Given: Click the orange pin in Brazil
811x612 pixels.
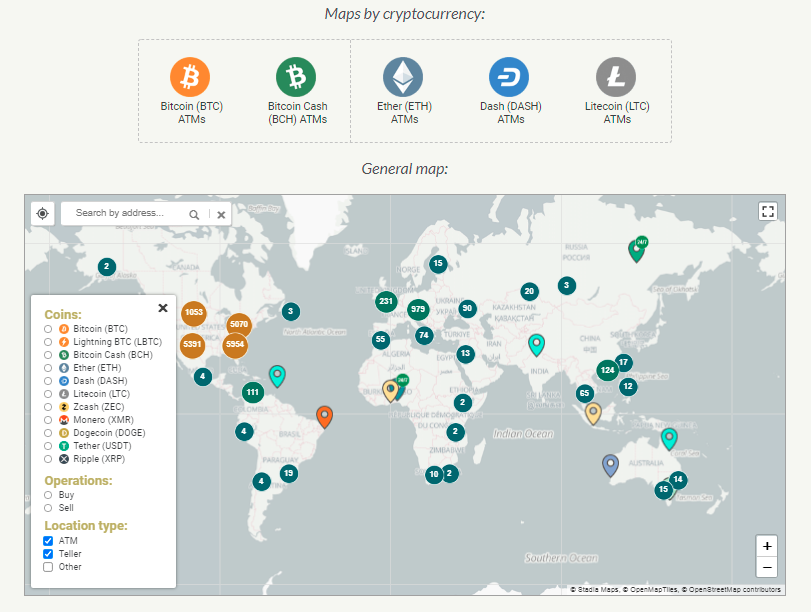Looking at the screenshot, I should [x=324, y=416].
